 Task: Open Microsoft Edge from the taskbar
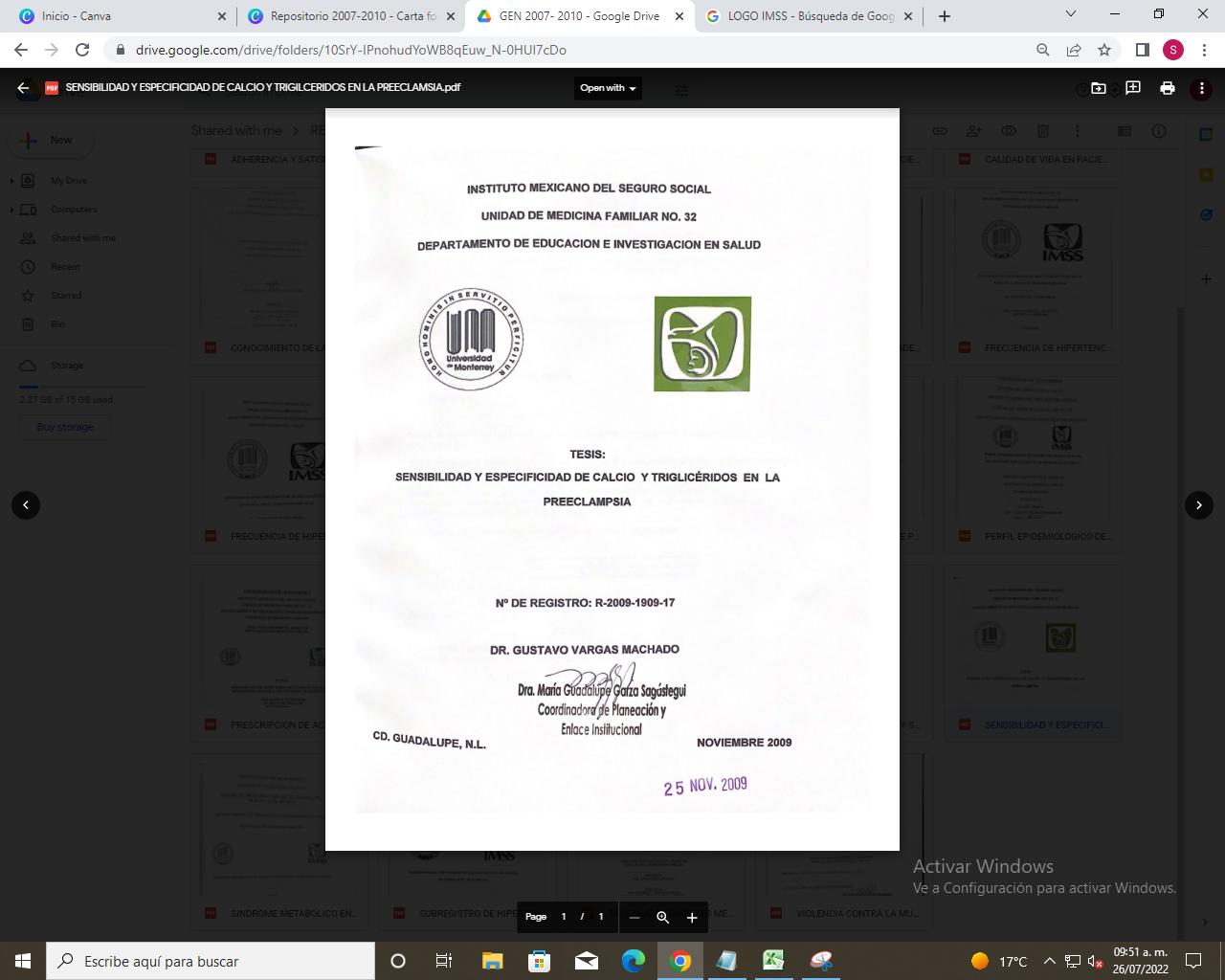[x=634, y=961]
